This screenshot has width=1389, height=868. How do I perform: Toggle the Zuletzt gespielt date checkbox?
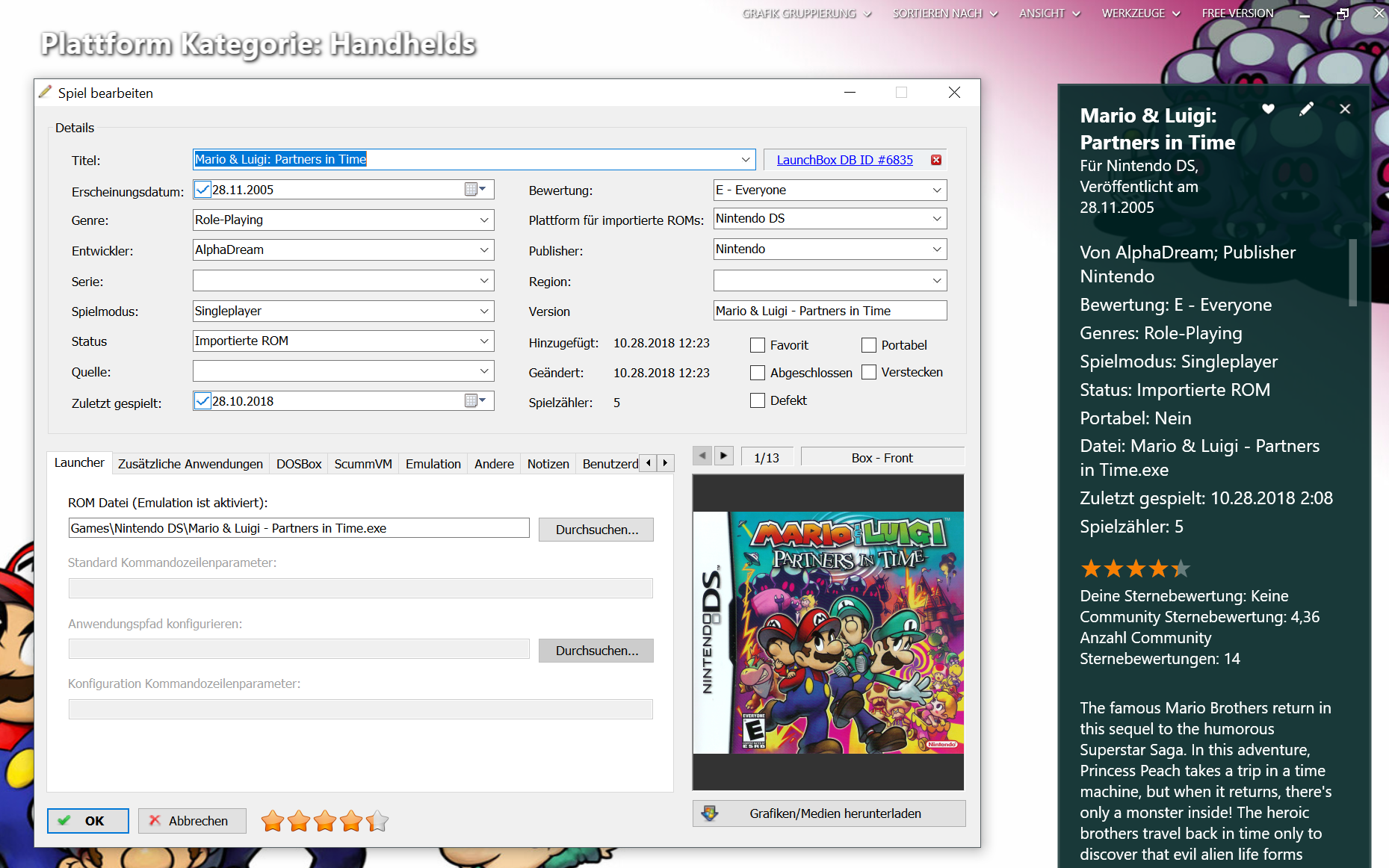[202, 401]
